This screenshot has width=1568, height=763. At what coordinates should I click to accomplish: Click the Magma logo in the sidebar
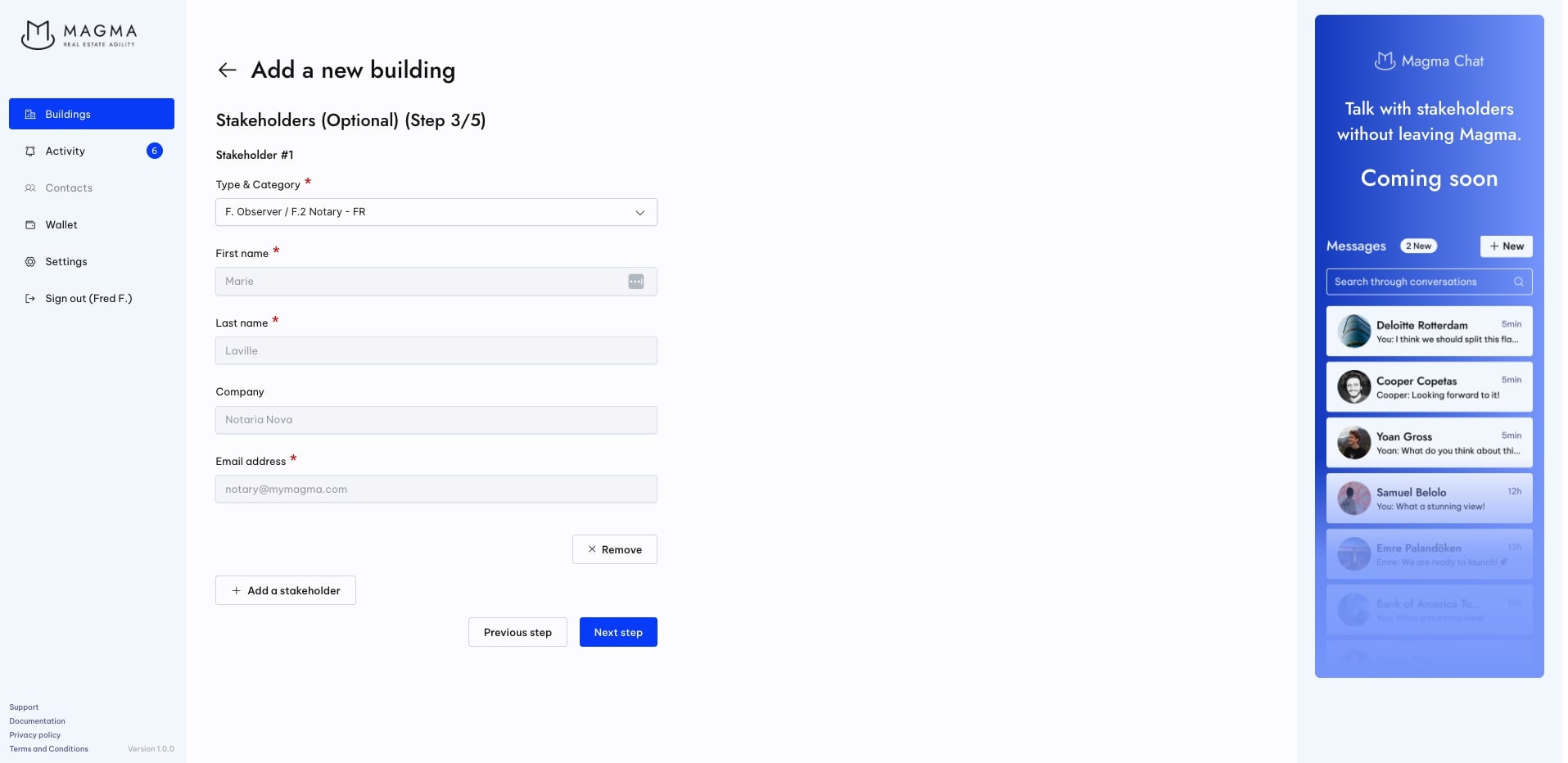[x=79, y=34]
